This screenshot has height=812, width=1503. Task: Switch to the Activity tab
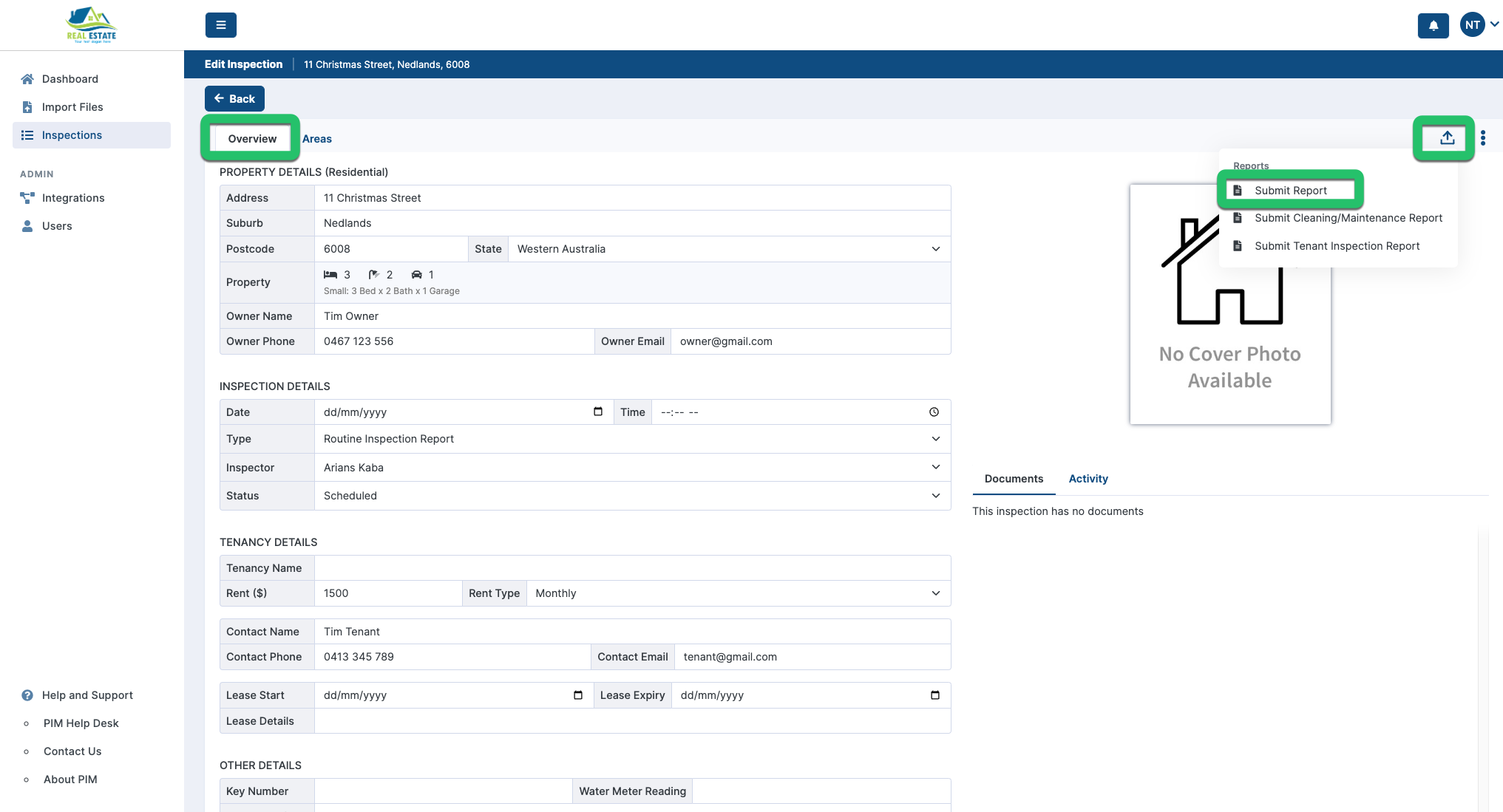1088,479
